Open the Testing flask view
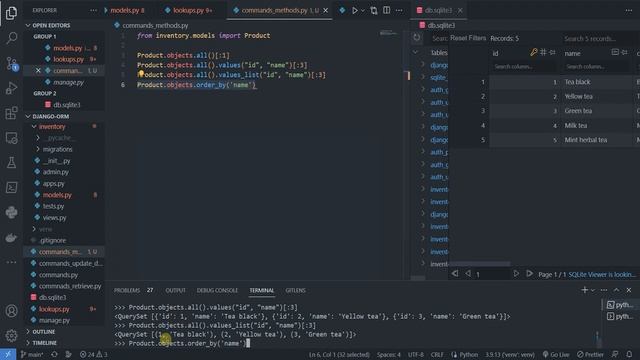The width and height of the screenshot is (640, 360). pos(11,162)
